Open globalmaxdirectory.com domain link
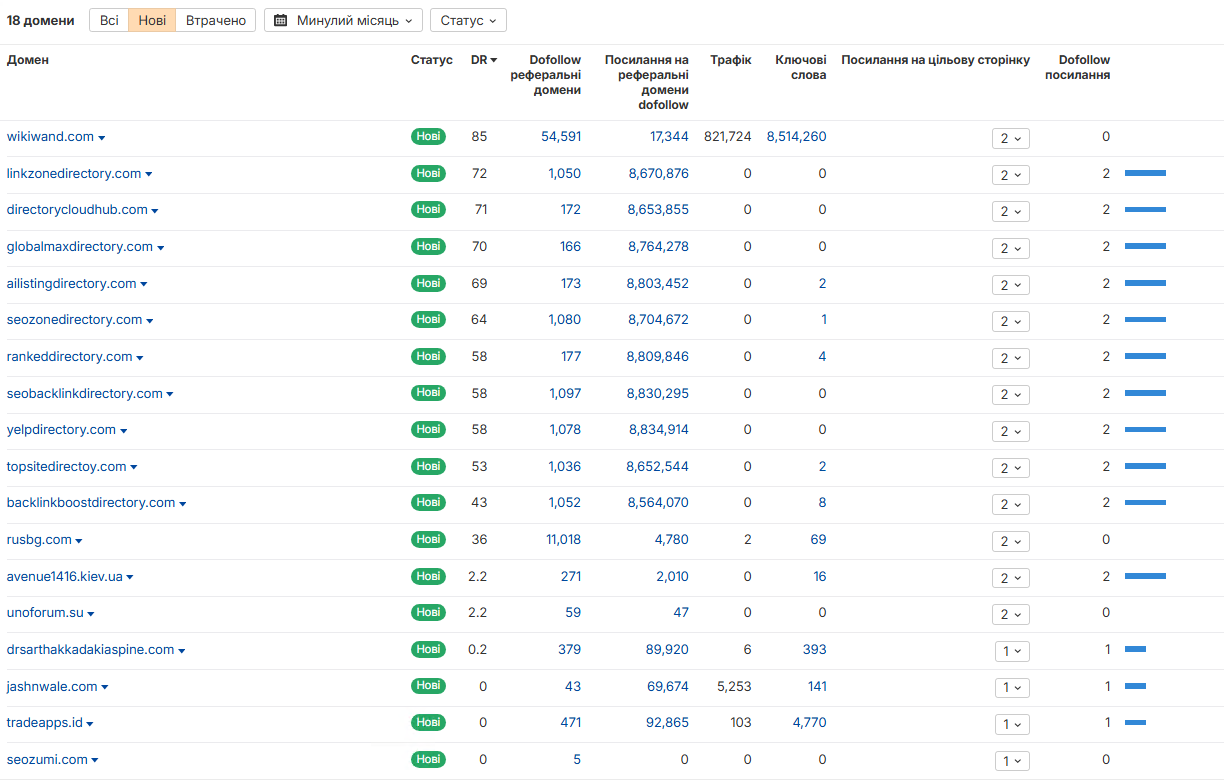 (80, 247)
